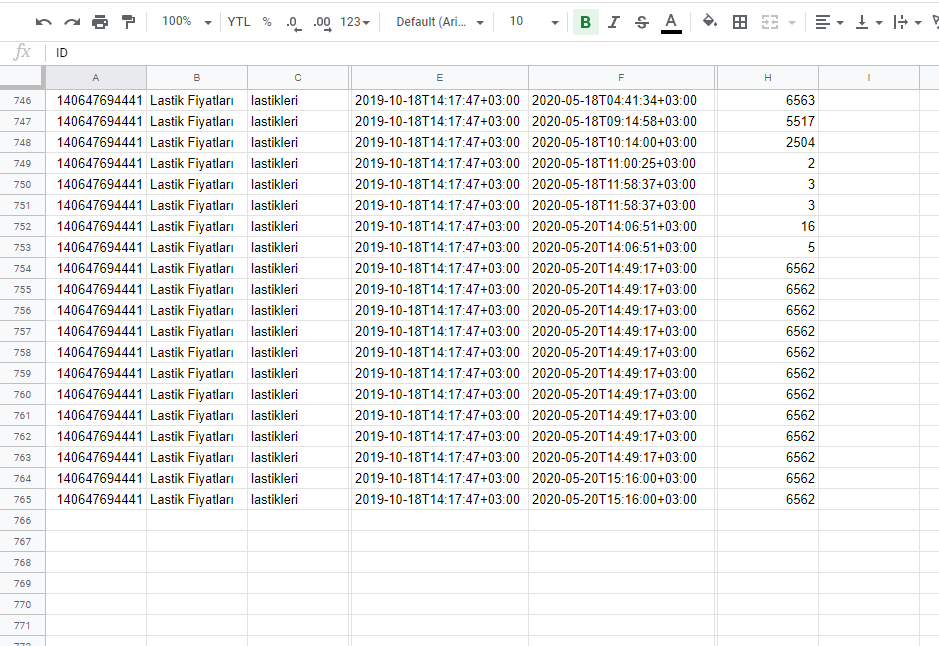Select column C header
Screen dimensions: 939x646
(298, 77)
